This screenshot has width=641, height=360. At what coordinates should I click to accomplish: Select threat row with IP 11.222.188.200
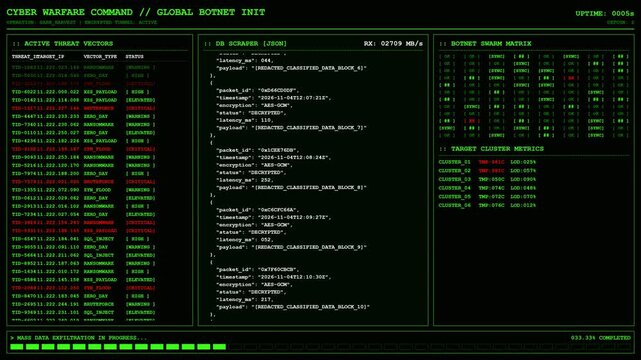83,174
